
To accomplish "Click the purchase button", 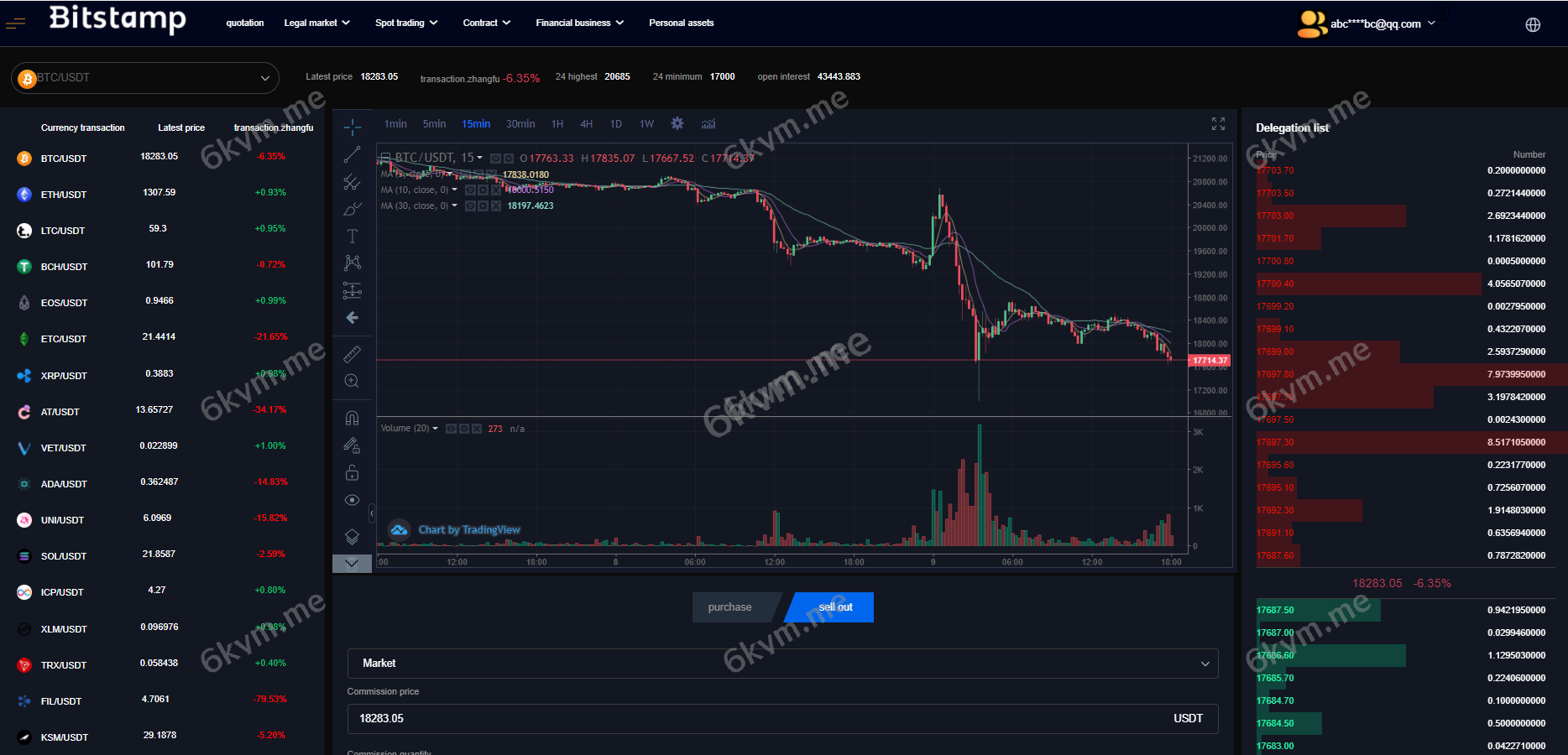I will [x=729, y=607].
